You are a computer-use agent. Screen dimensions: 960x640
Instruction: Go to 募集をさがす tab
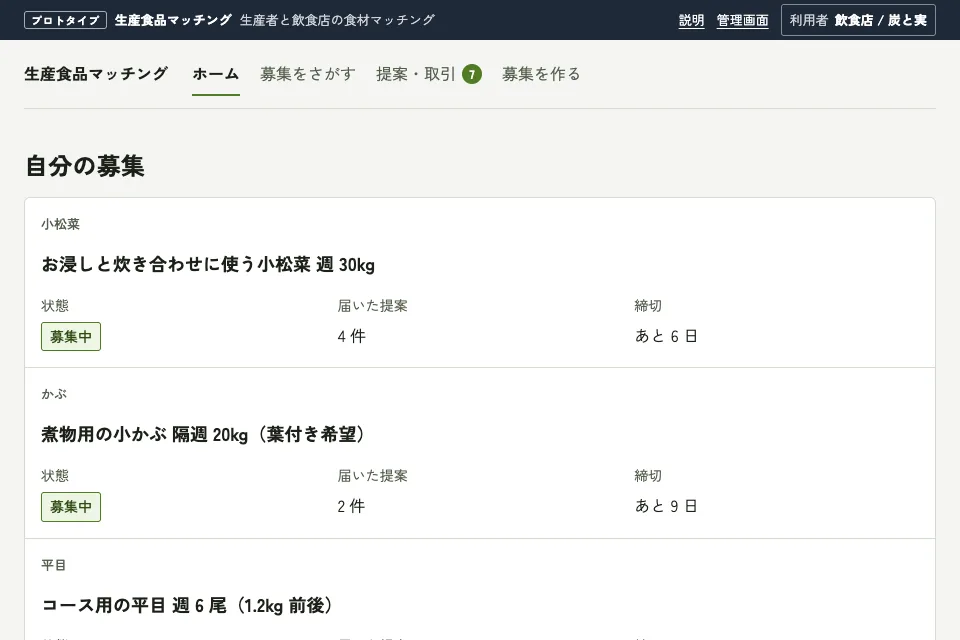pyautogui.click(x=308, y=74)
